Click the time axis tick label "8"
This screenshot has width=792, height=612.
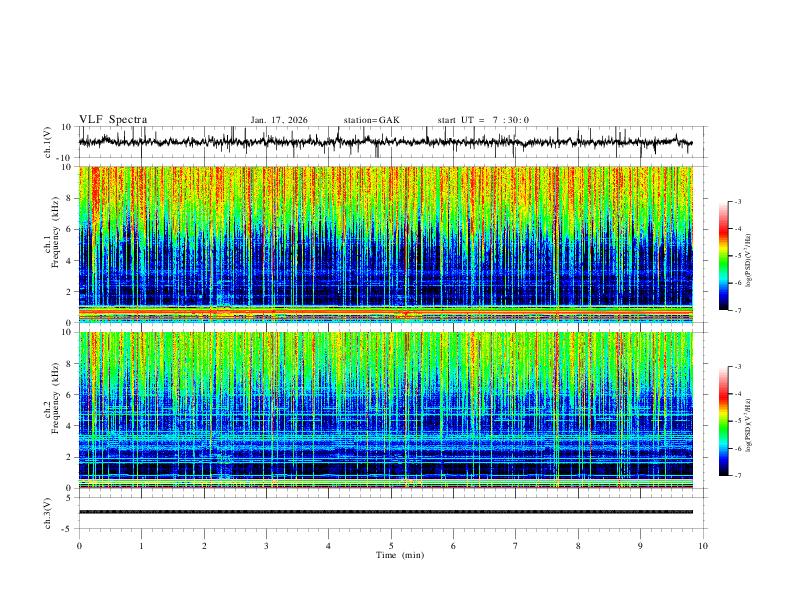[578, 546]
